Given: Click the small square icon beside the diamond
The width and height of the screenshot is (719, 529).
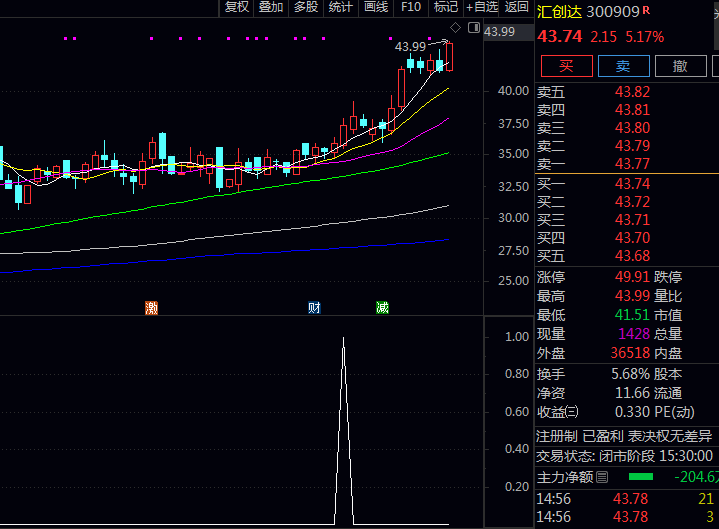Looking at the screenshot, I should coord(473,26).
